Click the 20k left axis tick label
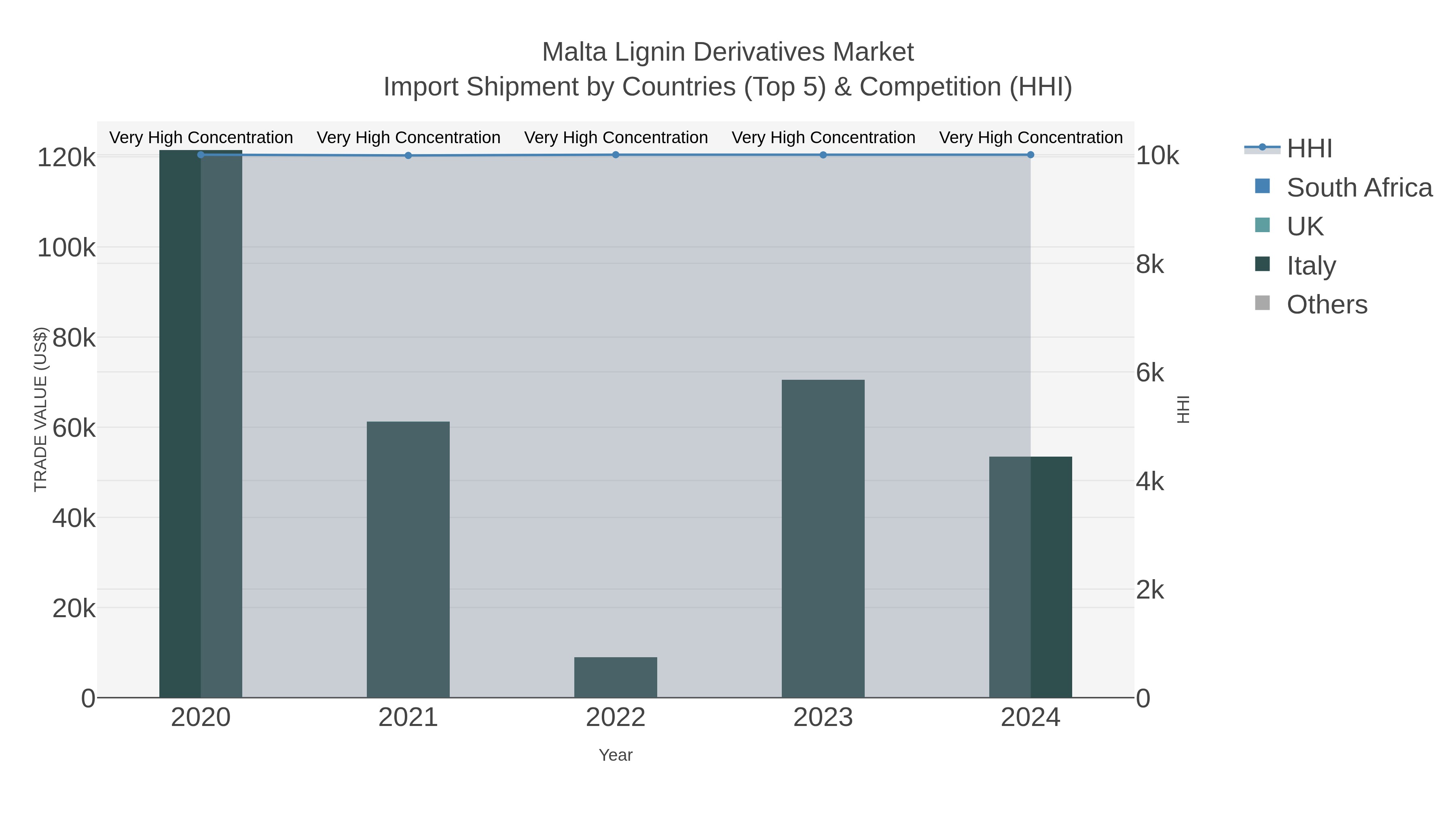The height and width of the screenshot is (819, 1456). [x=74, y=608]
